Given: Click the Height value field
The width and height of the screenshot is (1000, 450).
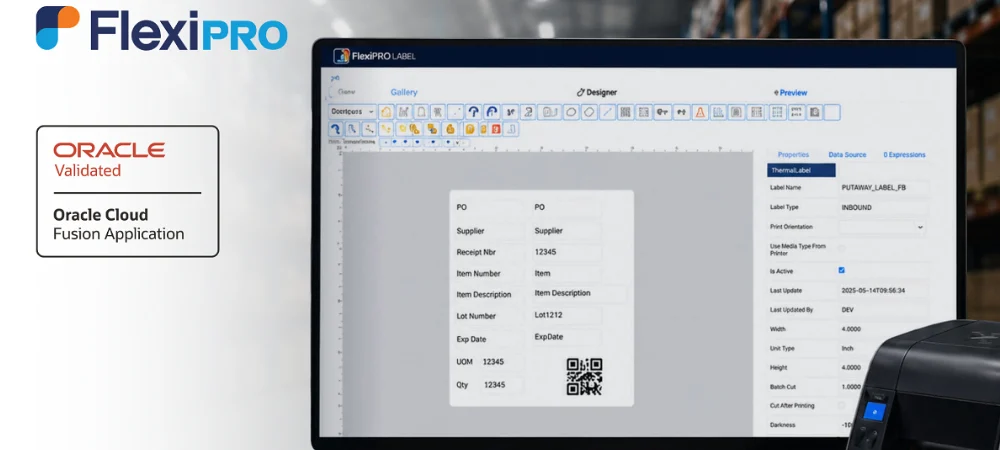Looking at the screenshot, I should point(853,368).
